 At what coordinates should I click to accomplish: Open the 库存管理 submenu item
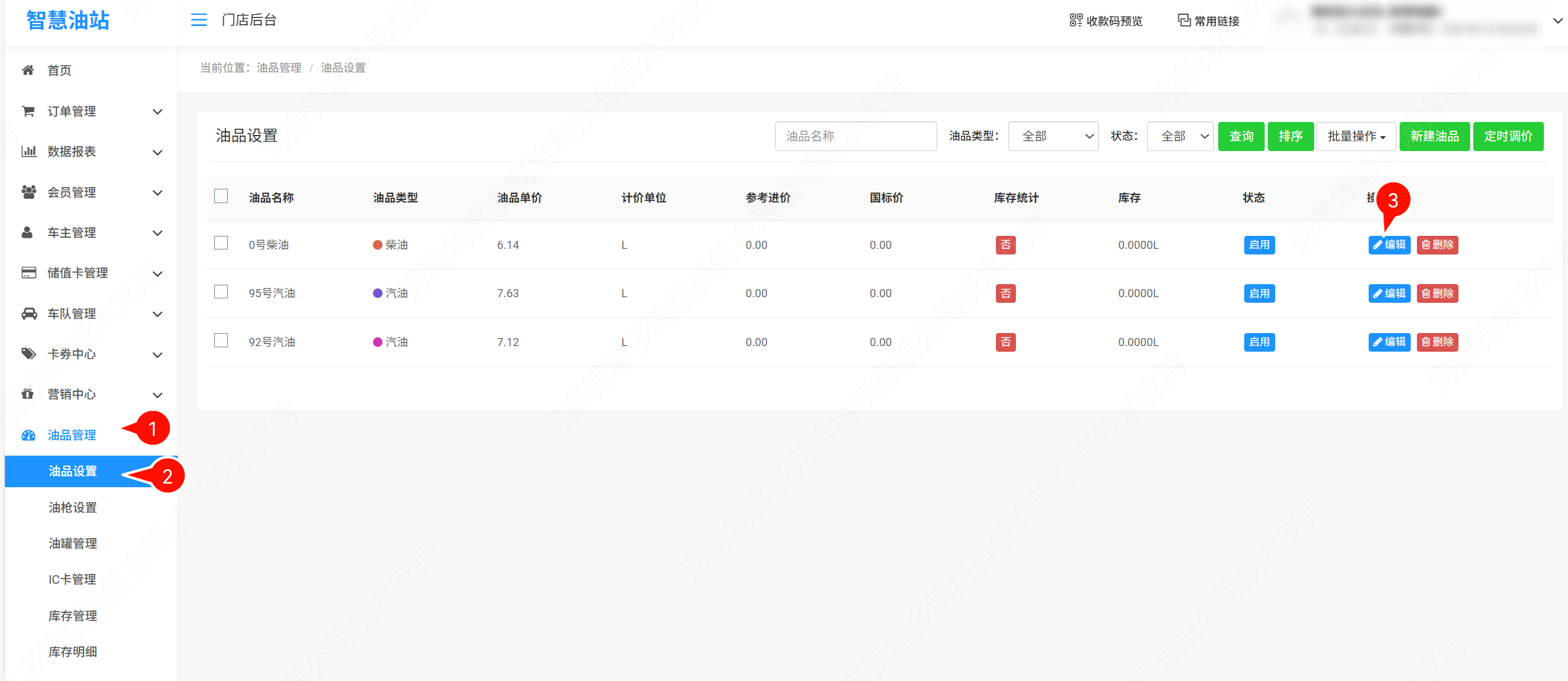(73, 615)
